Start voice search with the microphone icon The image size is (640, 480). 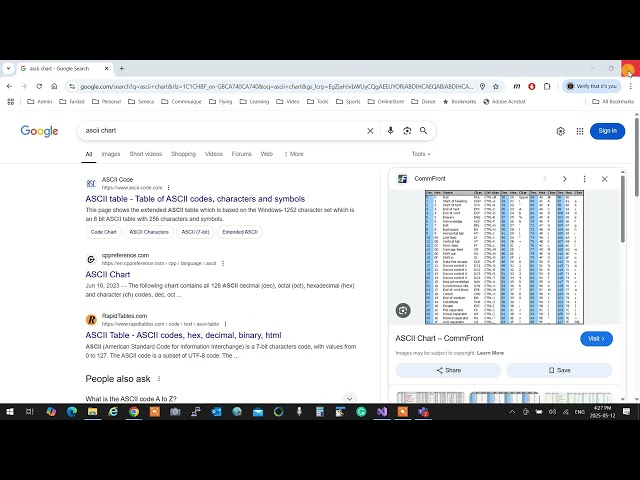tap(391, 131)
